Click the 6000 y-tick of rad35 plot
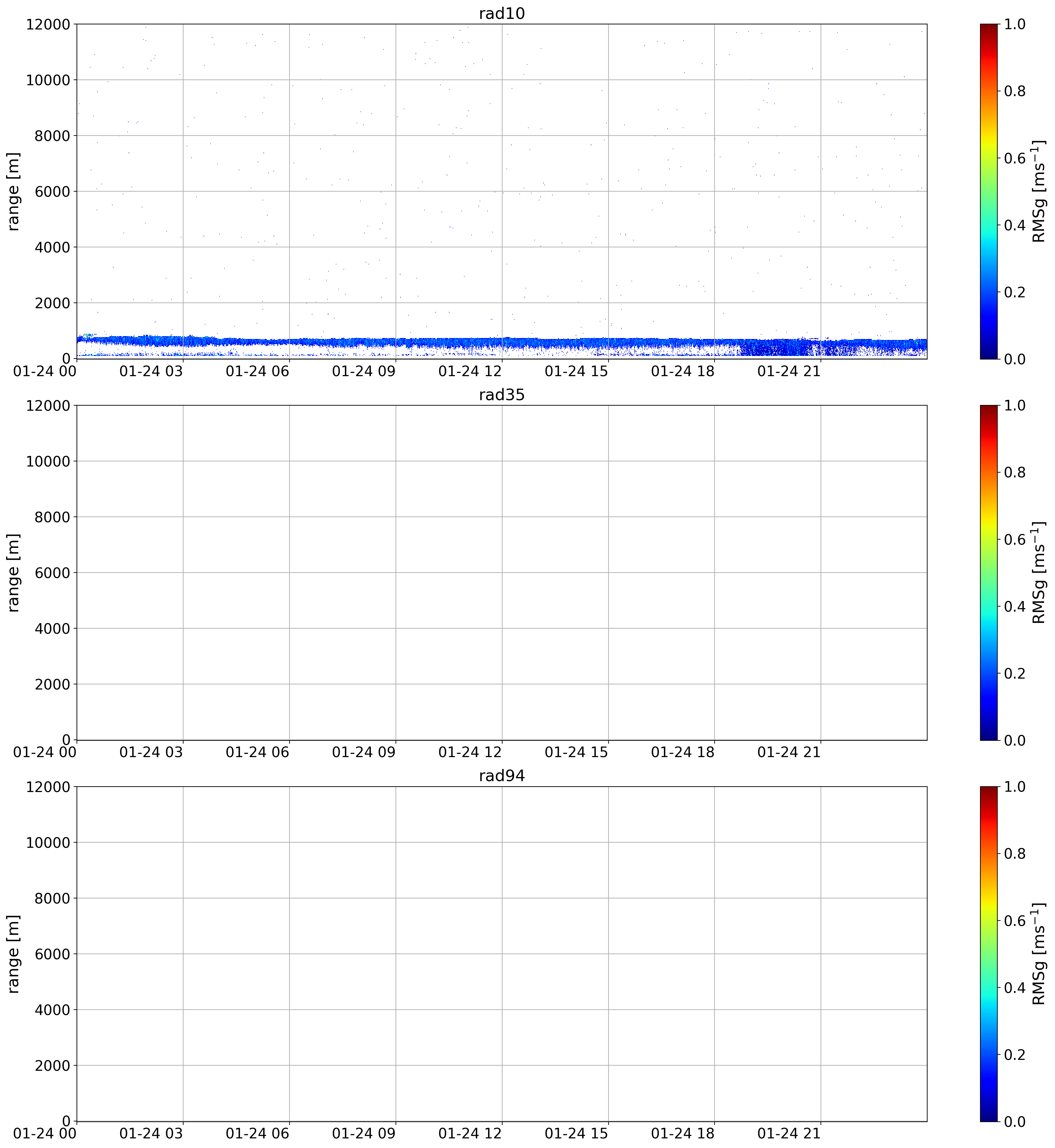Screen dimensions: 1055x1148 click(x=52, y=573)
